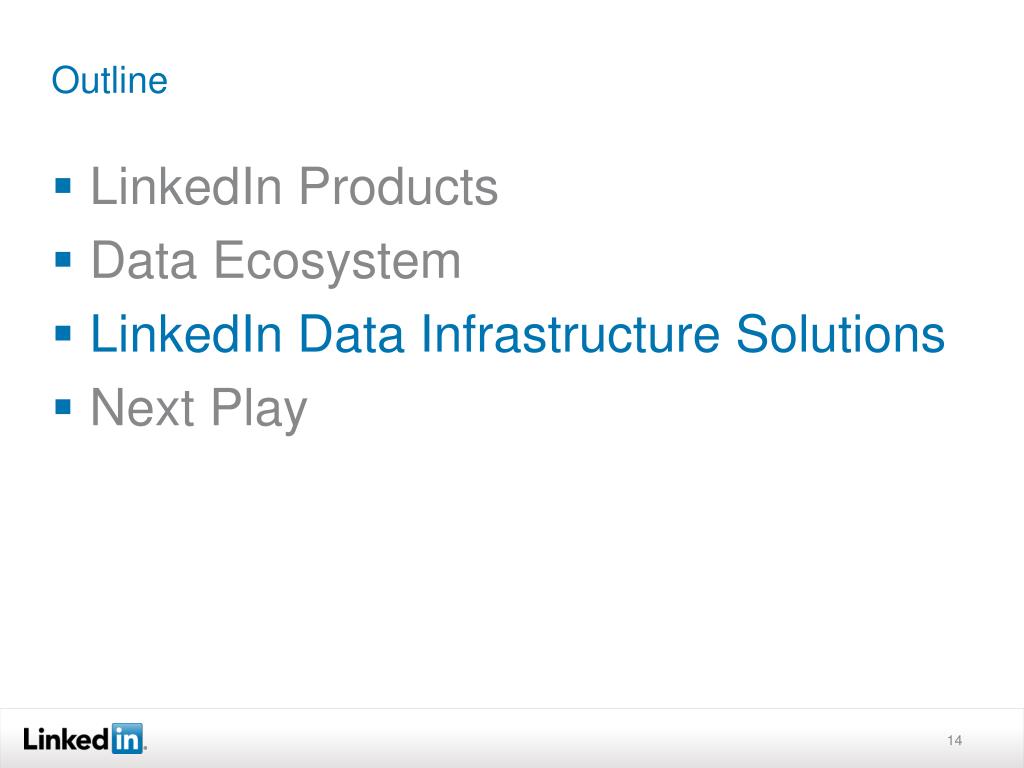Click the bullet beside LinkedIn Data Infrastructure Solutions
This screenshot has height=768, width=1024.
pyautogui.click(x=63, y=333)
